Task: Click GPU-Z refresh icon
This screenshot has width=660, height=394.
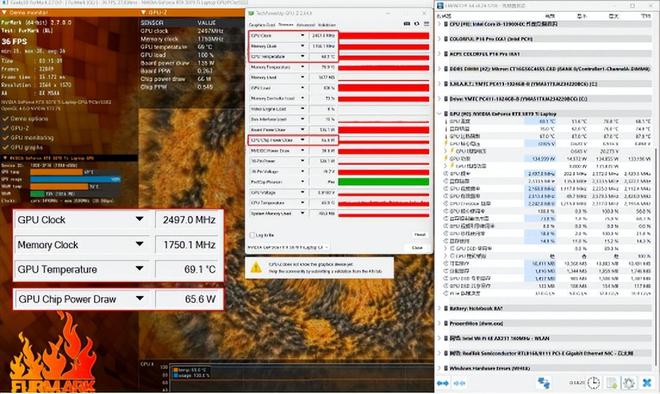Action: point(417,24)
